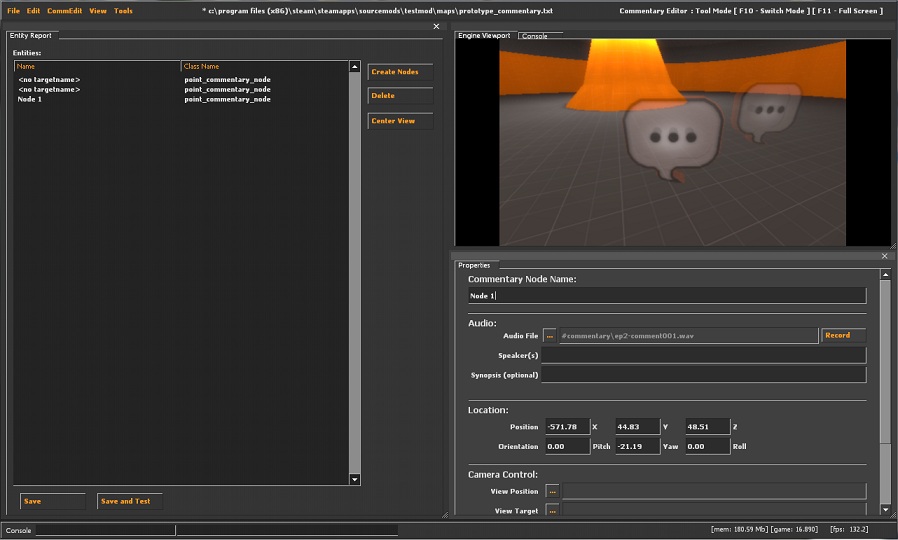Click entity list scroll down arrow
898x540 pixels.
(x=355, y=479)
